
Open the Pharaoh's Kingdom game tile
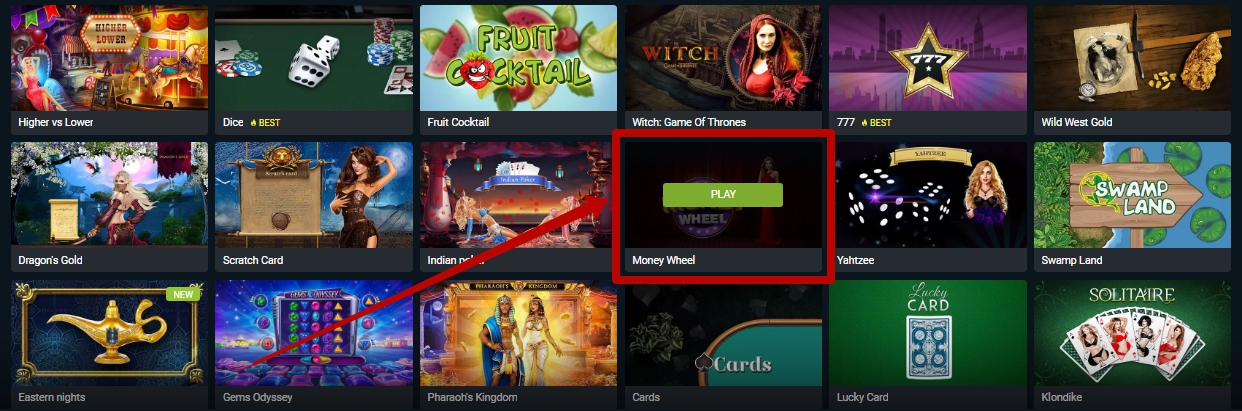518,333
